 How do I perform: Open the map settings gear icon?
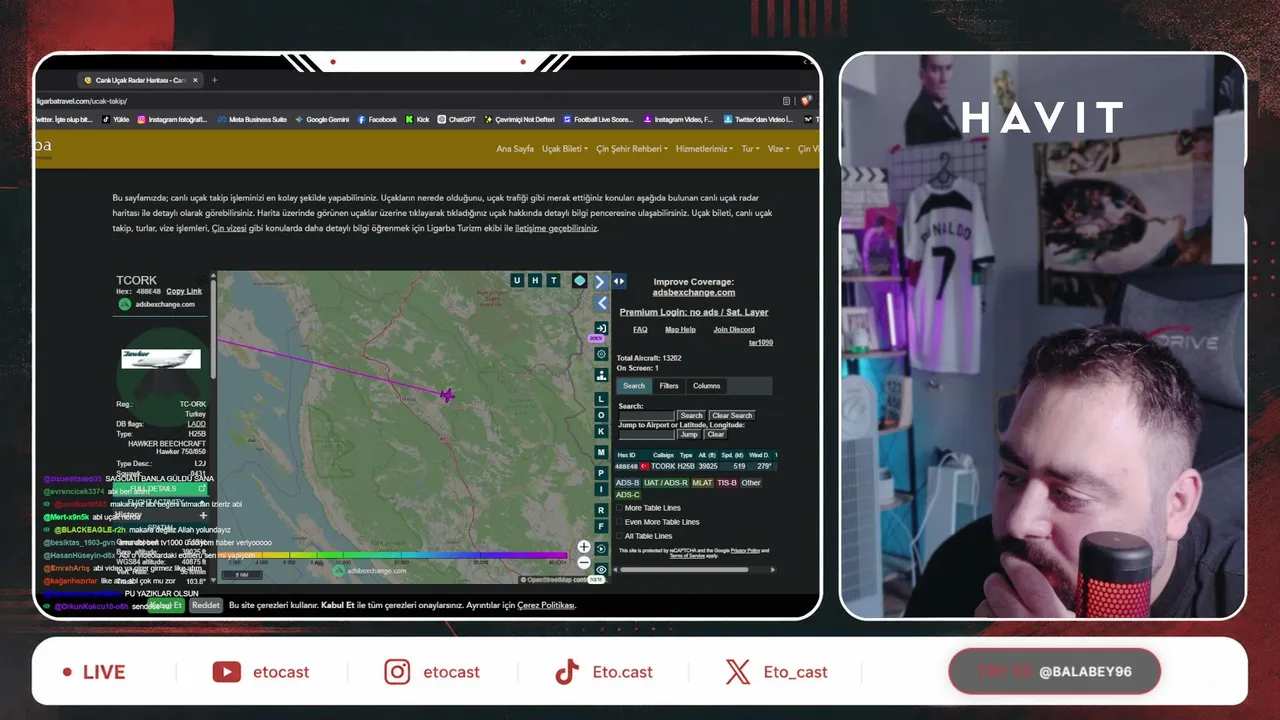coord(601,354)
